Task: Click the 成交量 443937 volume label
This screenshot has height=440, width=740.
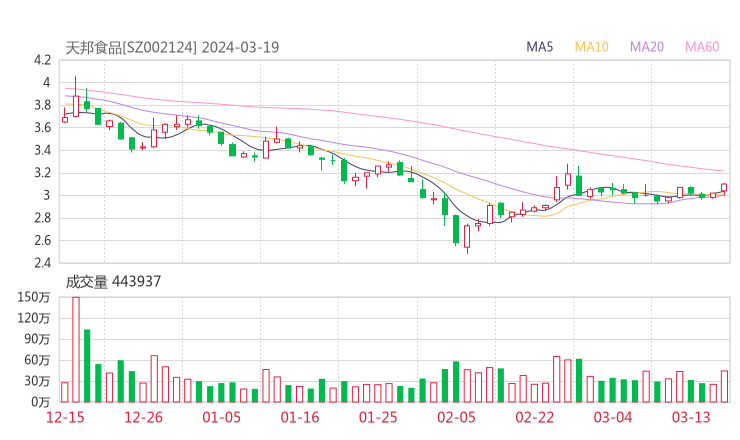Action: (x=113, y=282)
